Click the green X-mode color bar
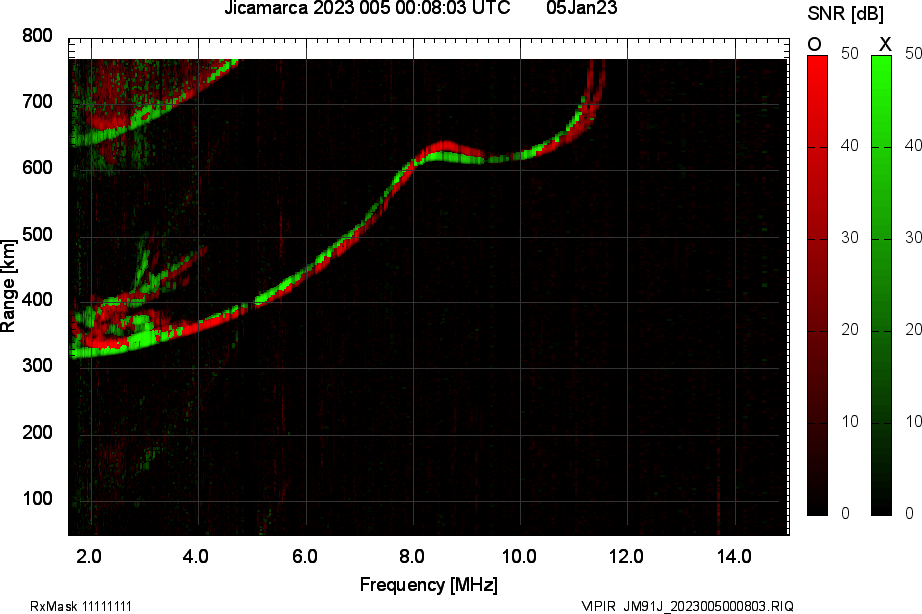Viewport: 922px width, 614px height. (x=881, y=286)
